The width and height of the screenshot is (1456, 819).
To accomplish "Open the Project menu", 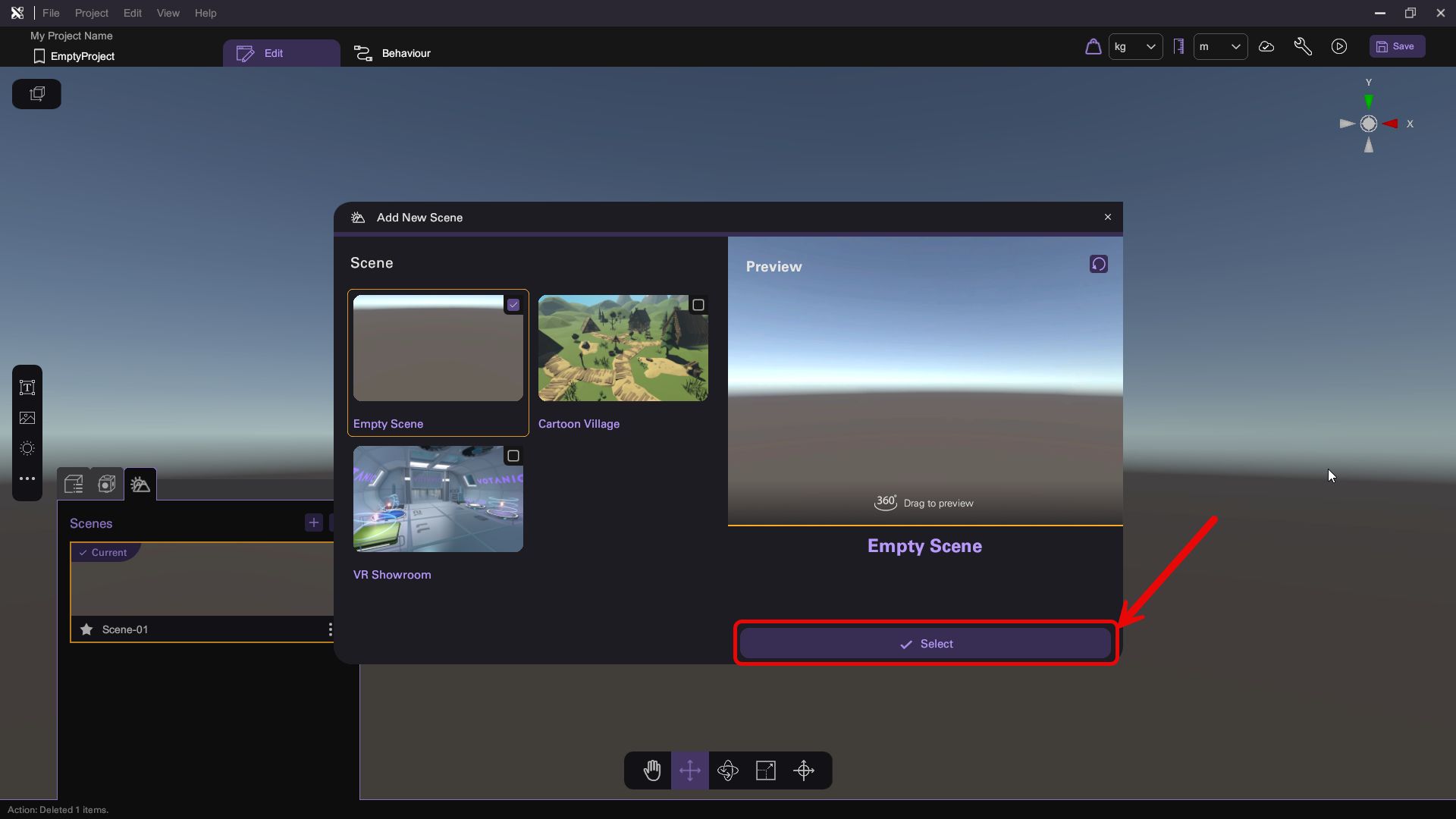I will (91, 13).
